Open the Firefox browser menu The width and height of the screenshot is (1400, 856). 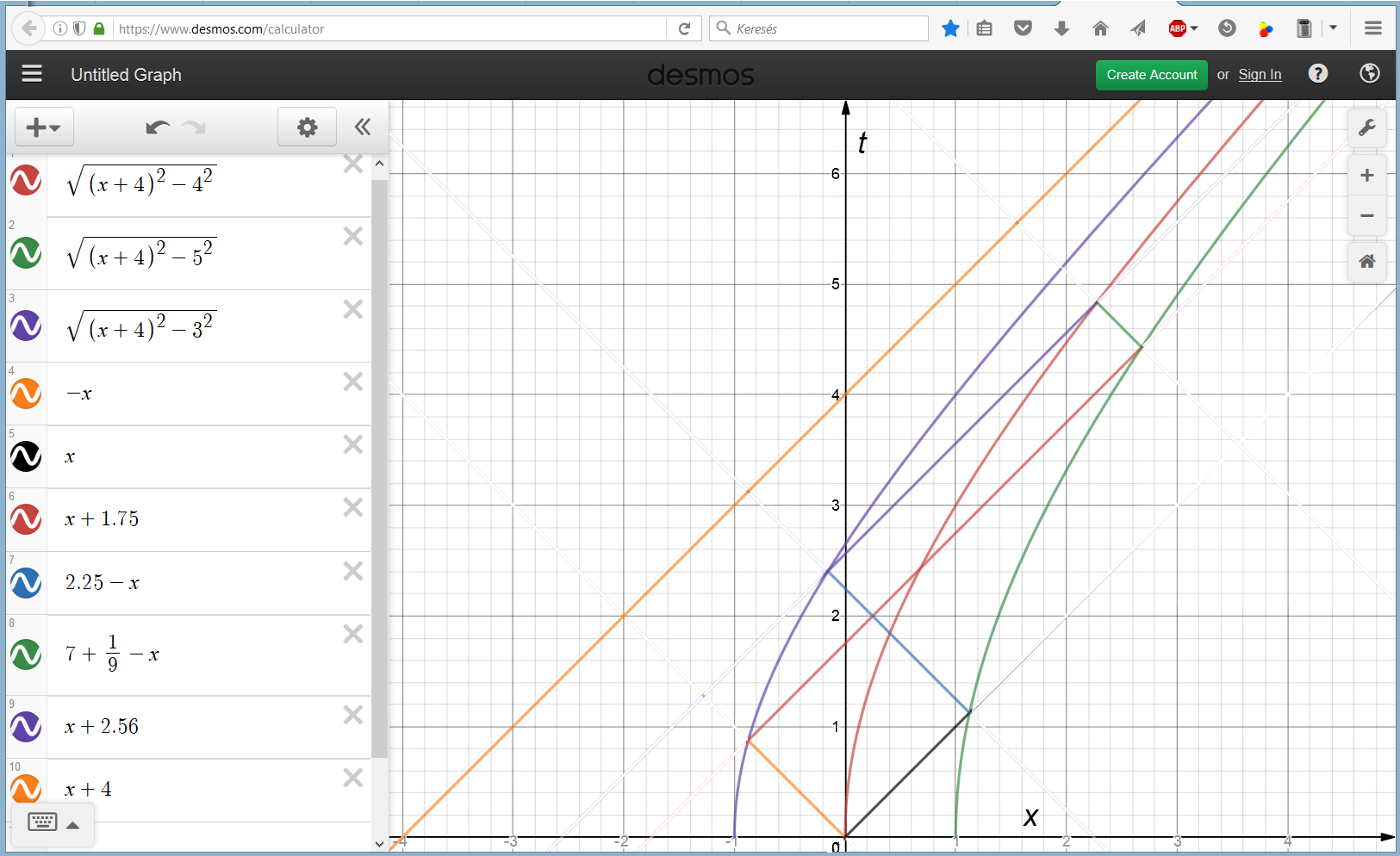point(1373,28)
